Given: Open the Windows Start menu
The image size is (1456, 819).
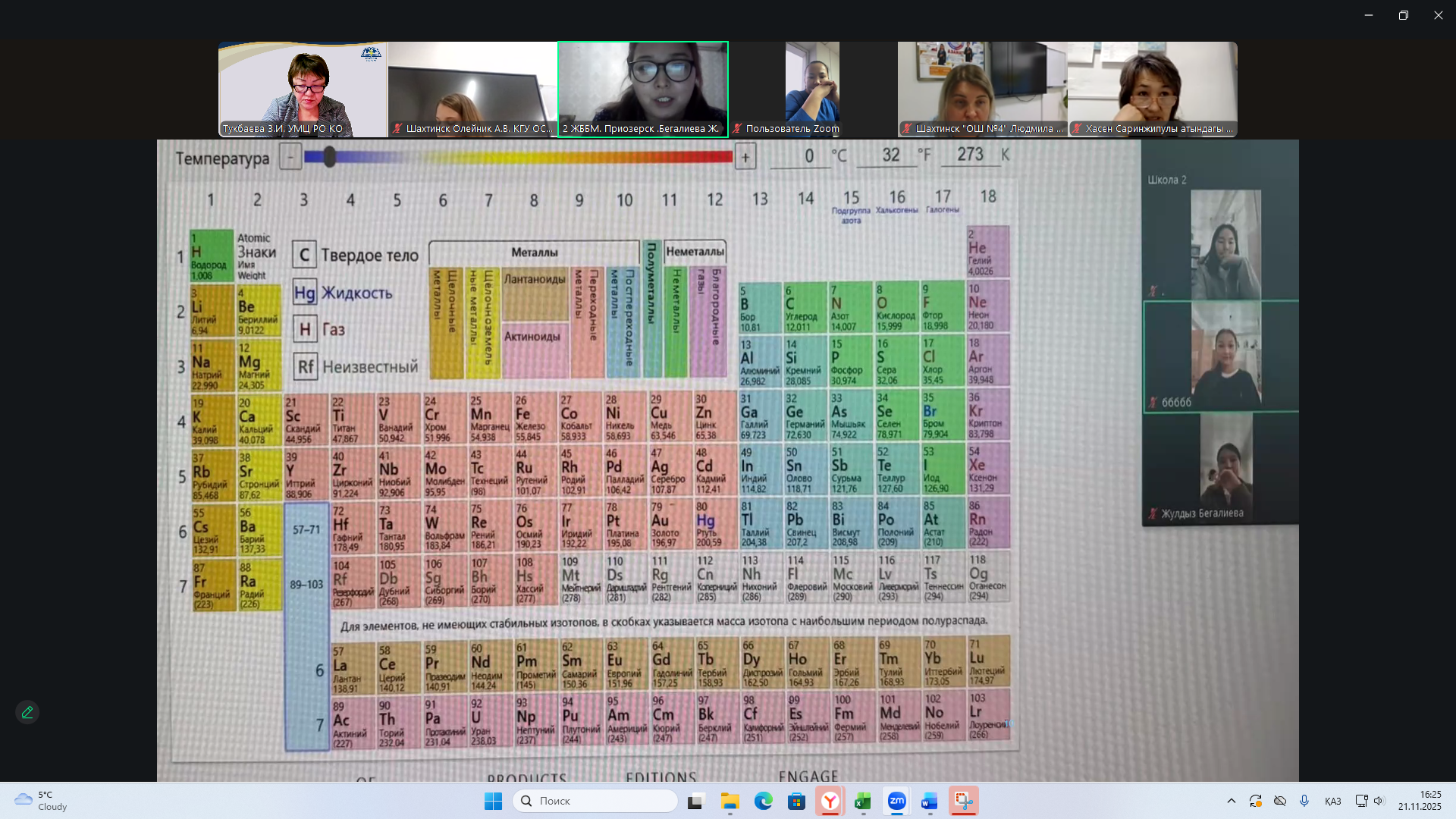Looking at the screenshot, I should [x=493, y=801].
